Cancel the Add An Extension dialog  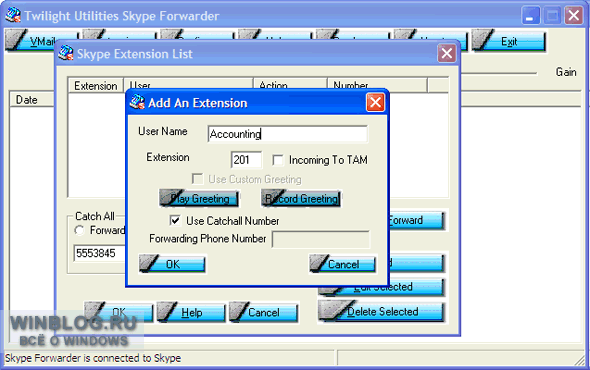pyautogui.click(x=342, y=264)
